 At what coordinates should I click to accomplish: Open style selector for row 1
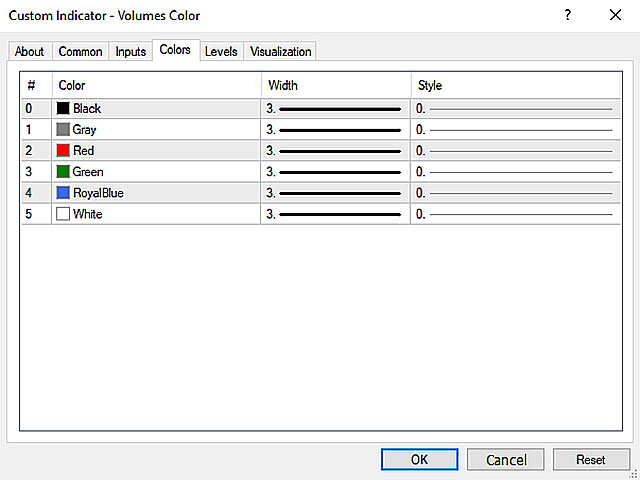coord(516,130)
